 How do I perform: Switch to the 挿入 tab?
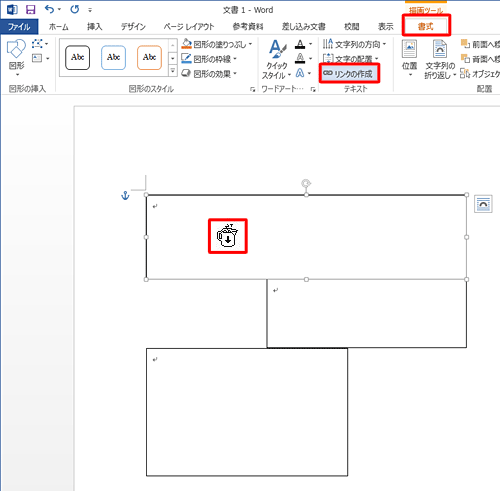point(95,27)
